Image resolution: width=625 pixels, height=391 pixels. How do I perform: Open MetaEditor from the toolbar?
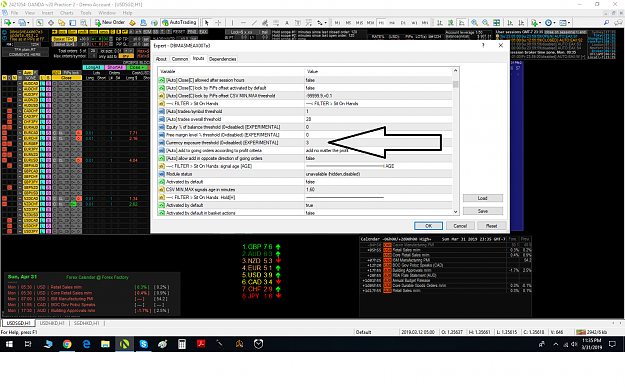point(132,23)
